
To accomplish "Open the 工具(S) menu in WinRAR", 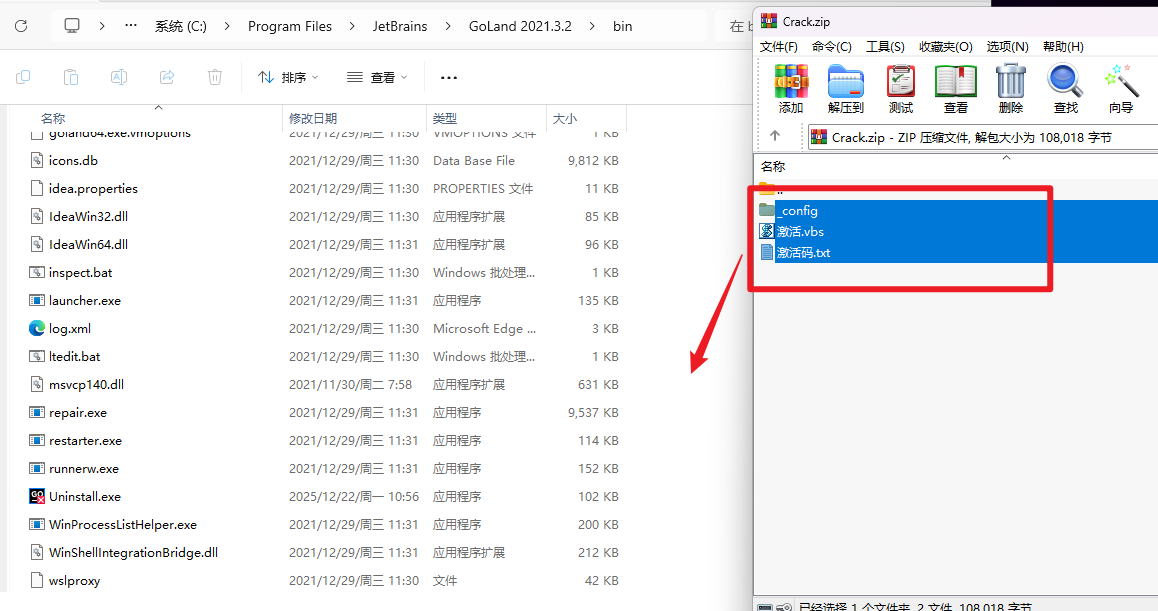I will (885, 47).
